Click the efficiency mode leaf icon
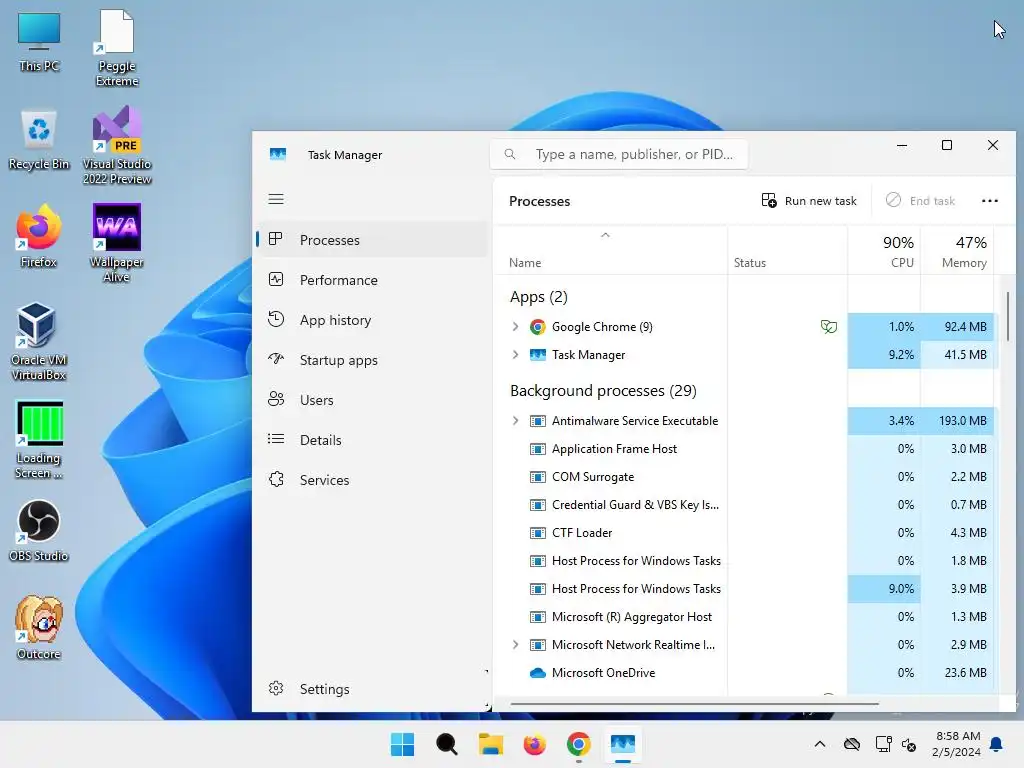Screen dimensions: 1024x768 point(829,327)
